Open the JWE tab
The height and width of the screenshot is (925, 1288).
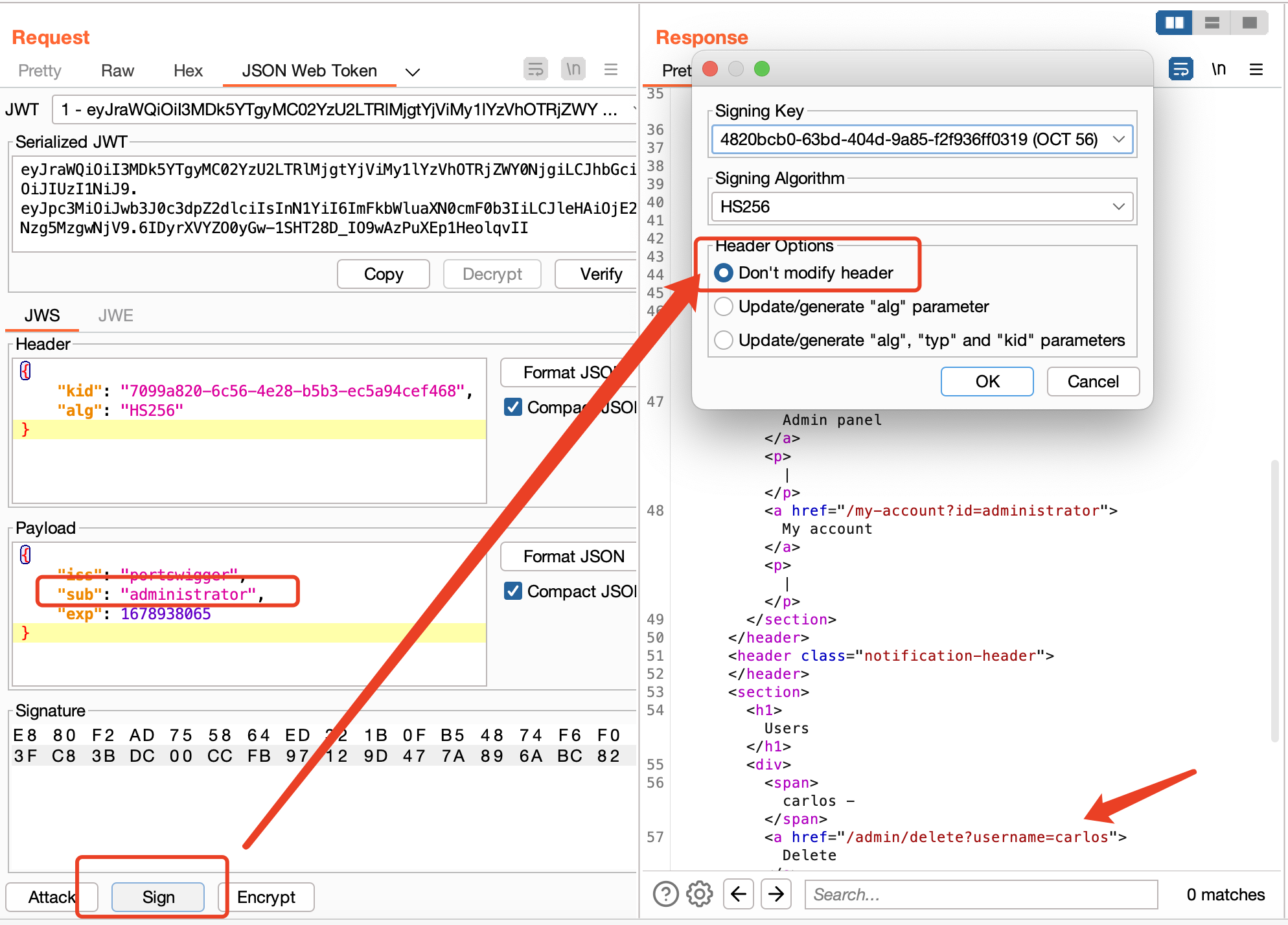coord(115,315)
